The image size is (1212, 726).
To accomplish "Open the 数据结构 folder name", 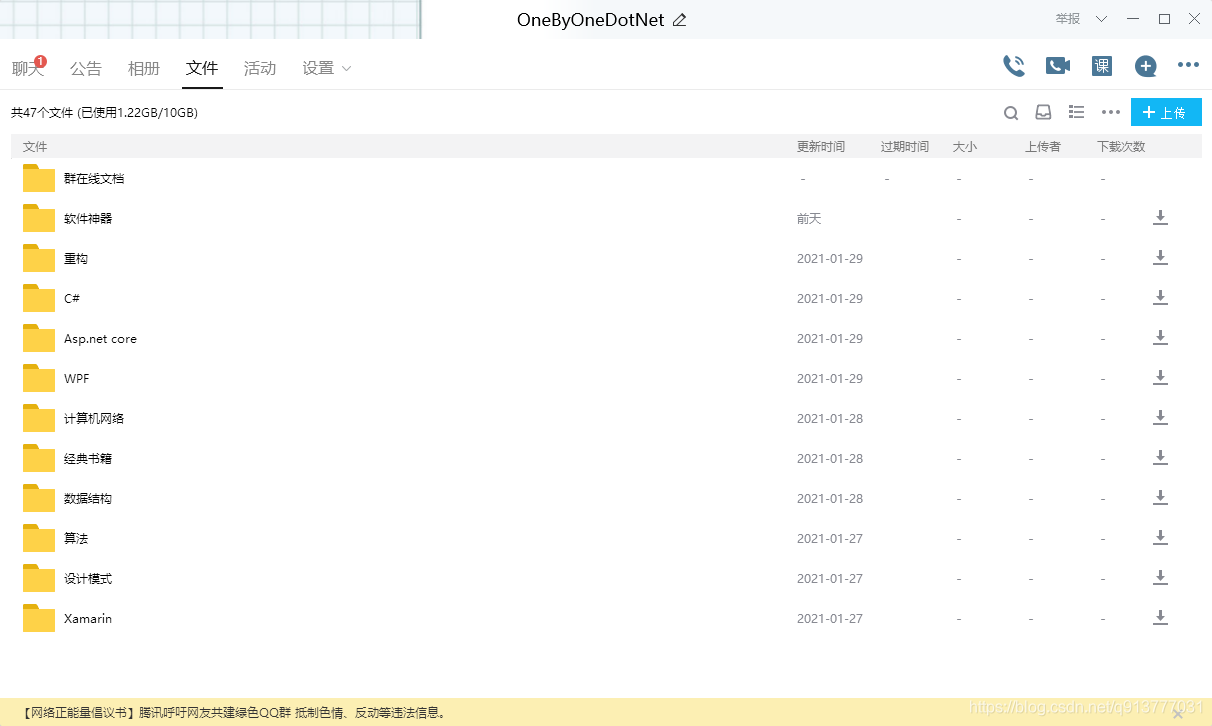I will pos(88,498).
